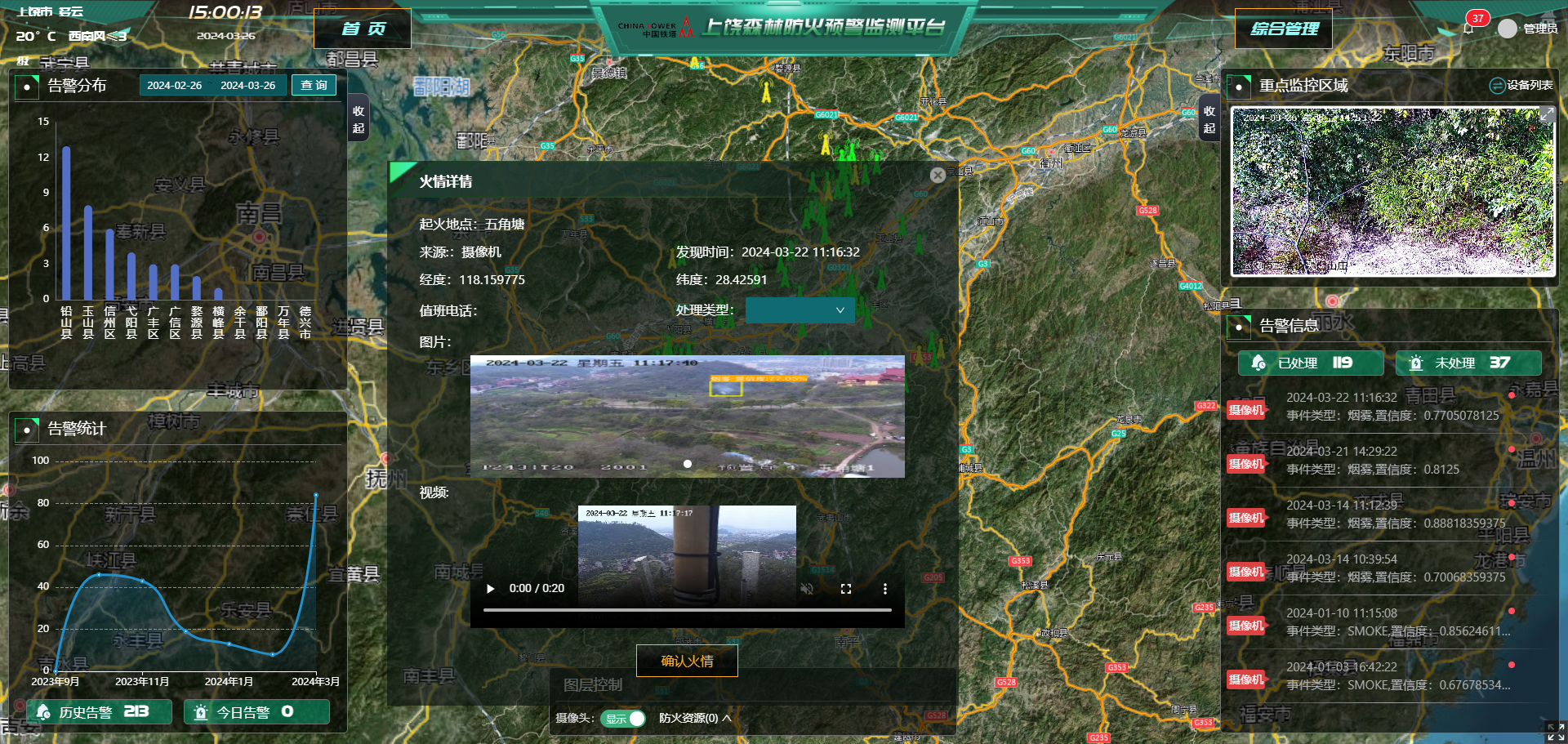Screen dimensions: 1568x744
Task: Set end date 2024-03-26 field
Action: point(248,85)
